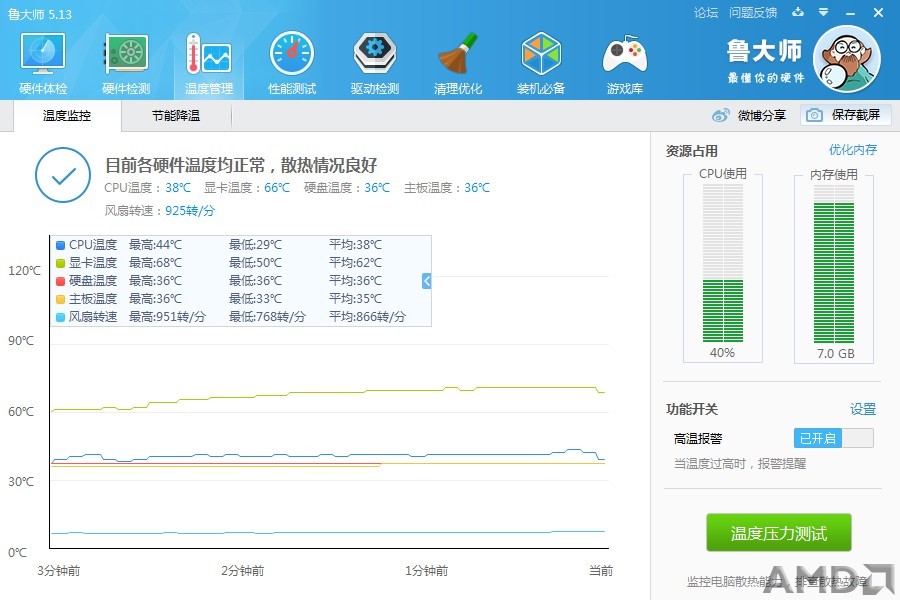Click the 内存使用 memory bar meter
The width and height of the screenshot is (900, 600).
(833, 263)
